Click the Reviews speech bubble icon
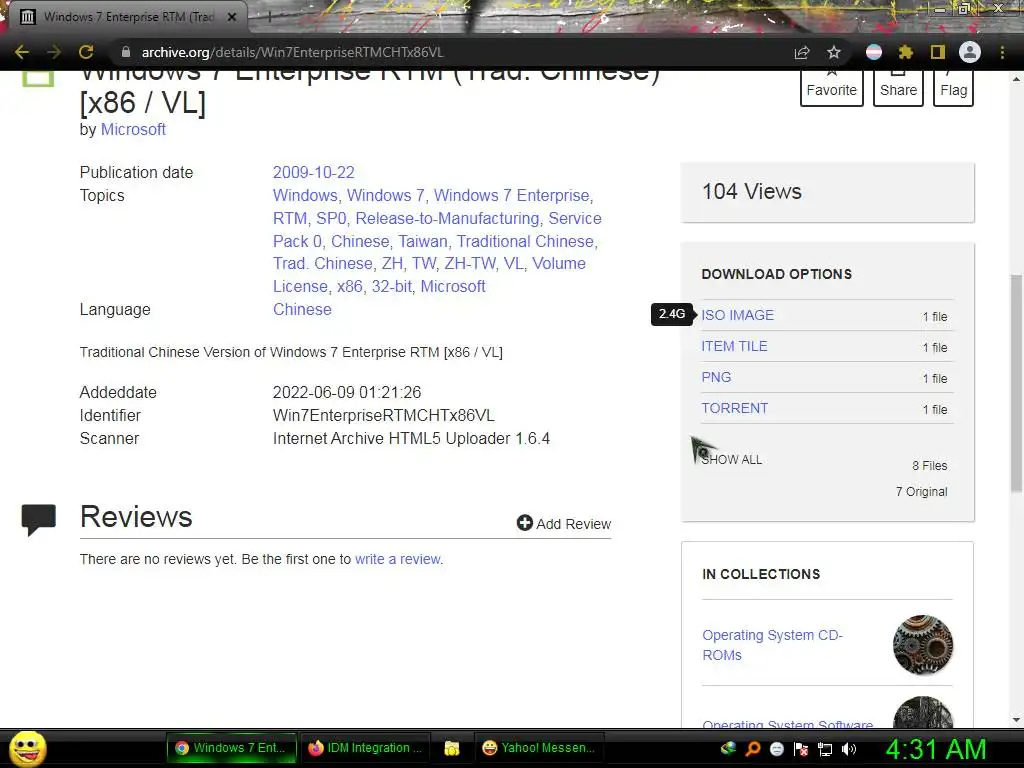 tap(39, 520)
